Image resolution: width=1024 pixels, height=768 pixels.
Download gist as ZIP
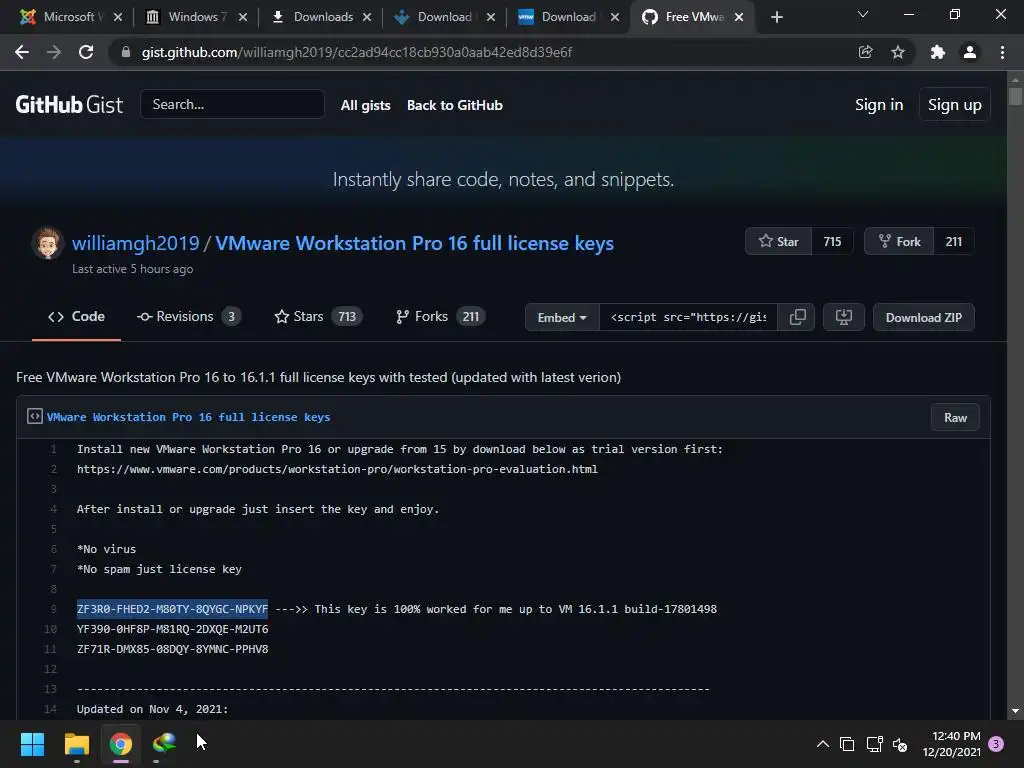[923, 317]
